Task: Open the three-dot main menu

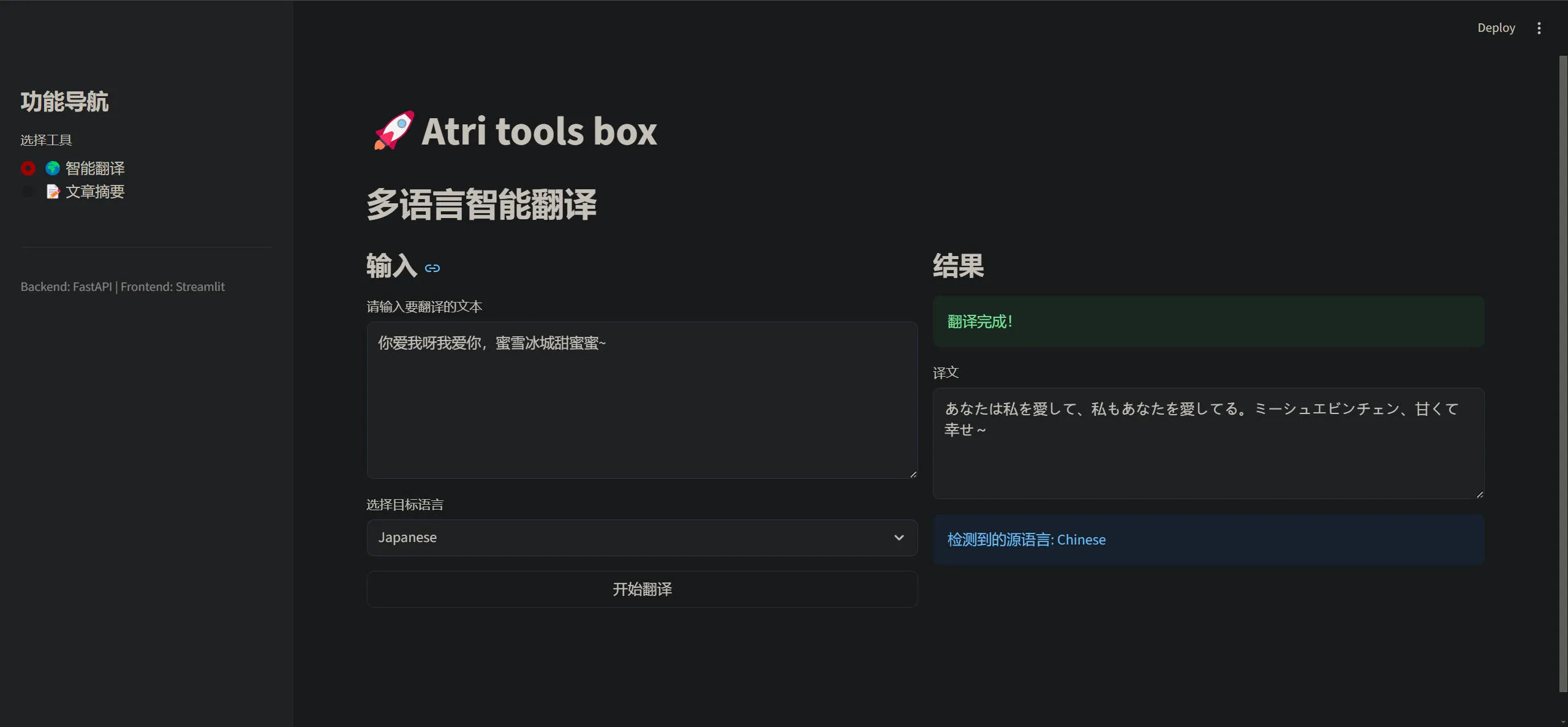Action: click(x=1539, y=28)
